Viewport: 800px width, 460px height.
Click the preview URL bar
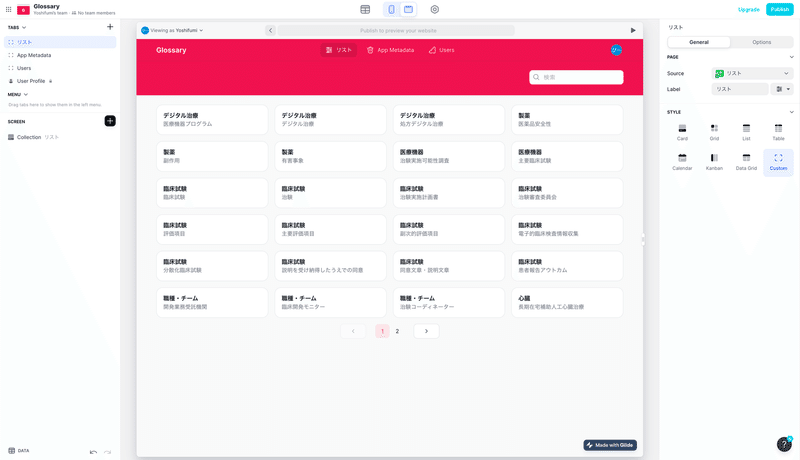396,31
